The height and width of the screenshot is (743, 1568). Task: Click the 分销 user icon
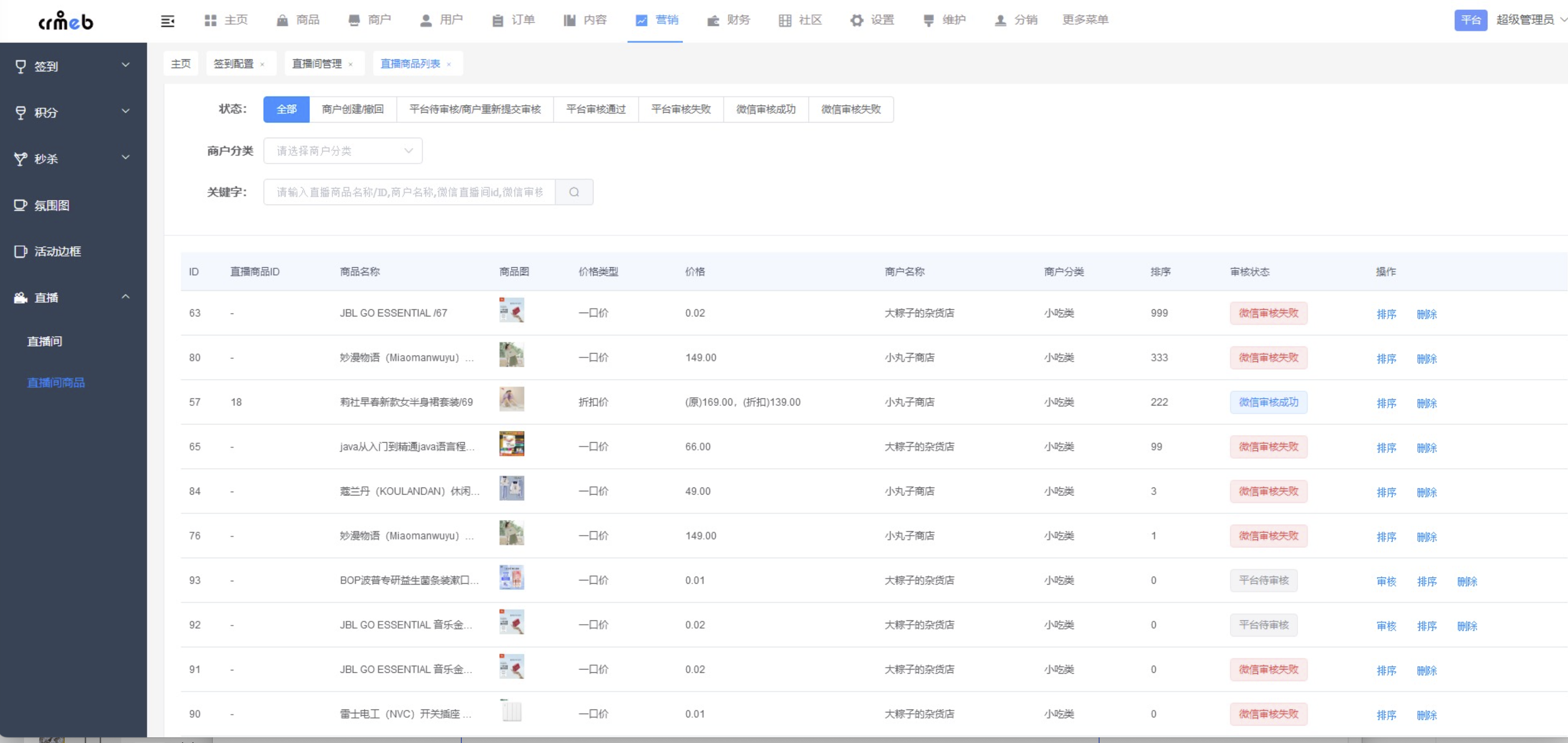(1001, 20)
